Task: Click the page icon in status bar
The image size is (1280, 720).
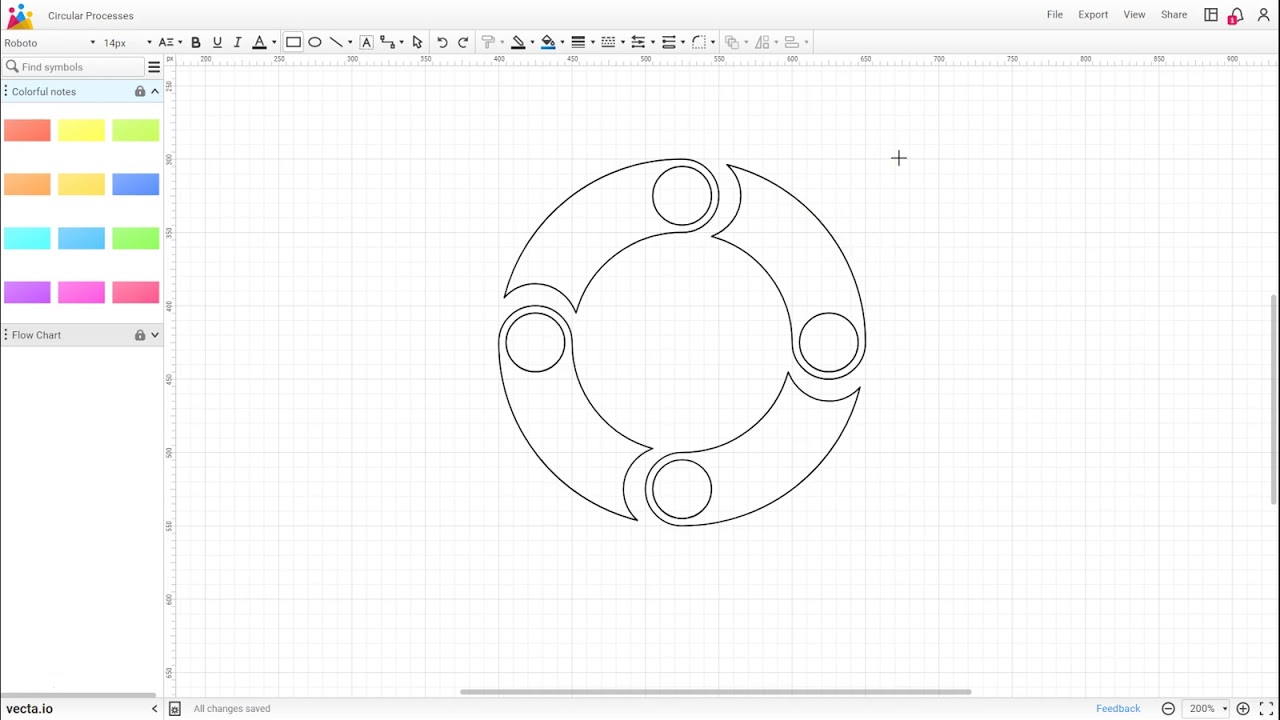Action: tap(175, 708)
